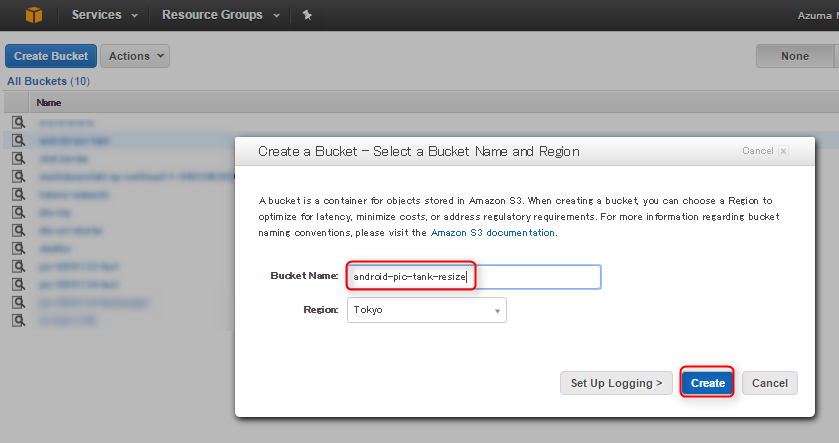
Task: Expand the Actions dropdown
Action: tap(135, 56)
